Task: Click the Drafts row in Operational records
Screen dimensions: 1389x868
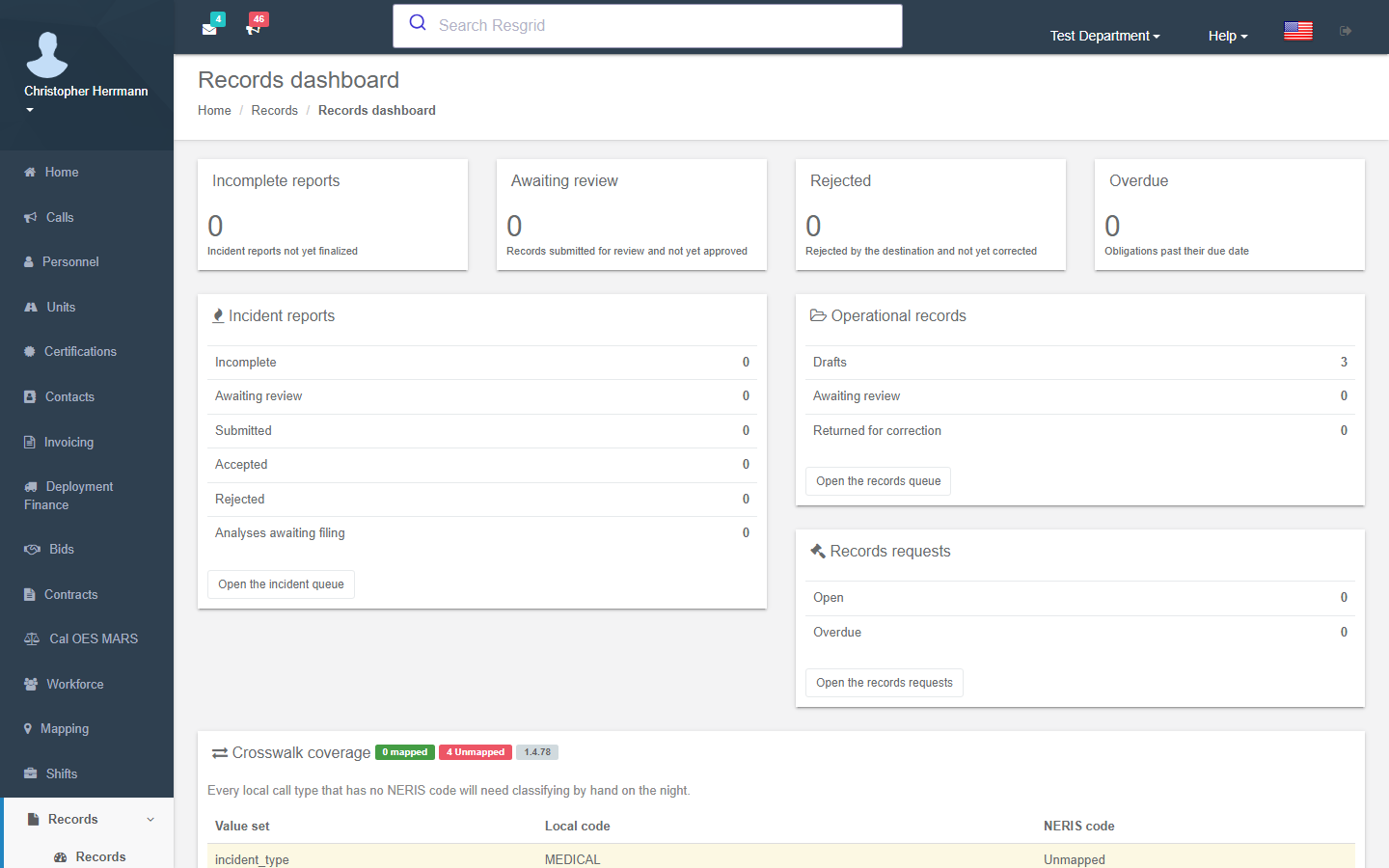Action: [1080, 363]
